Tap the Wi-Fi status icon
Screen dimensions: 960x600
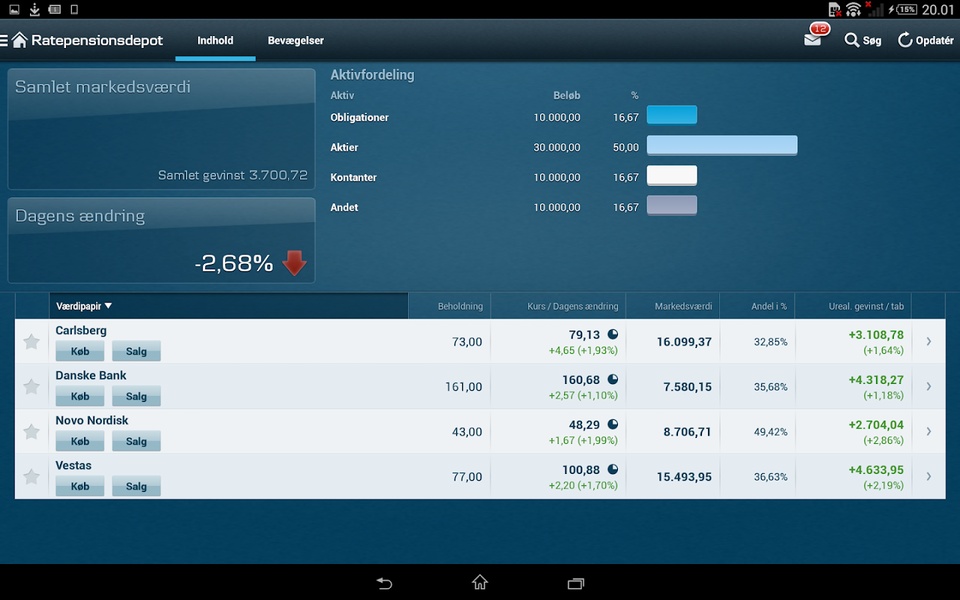click(x=853, y=9)
